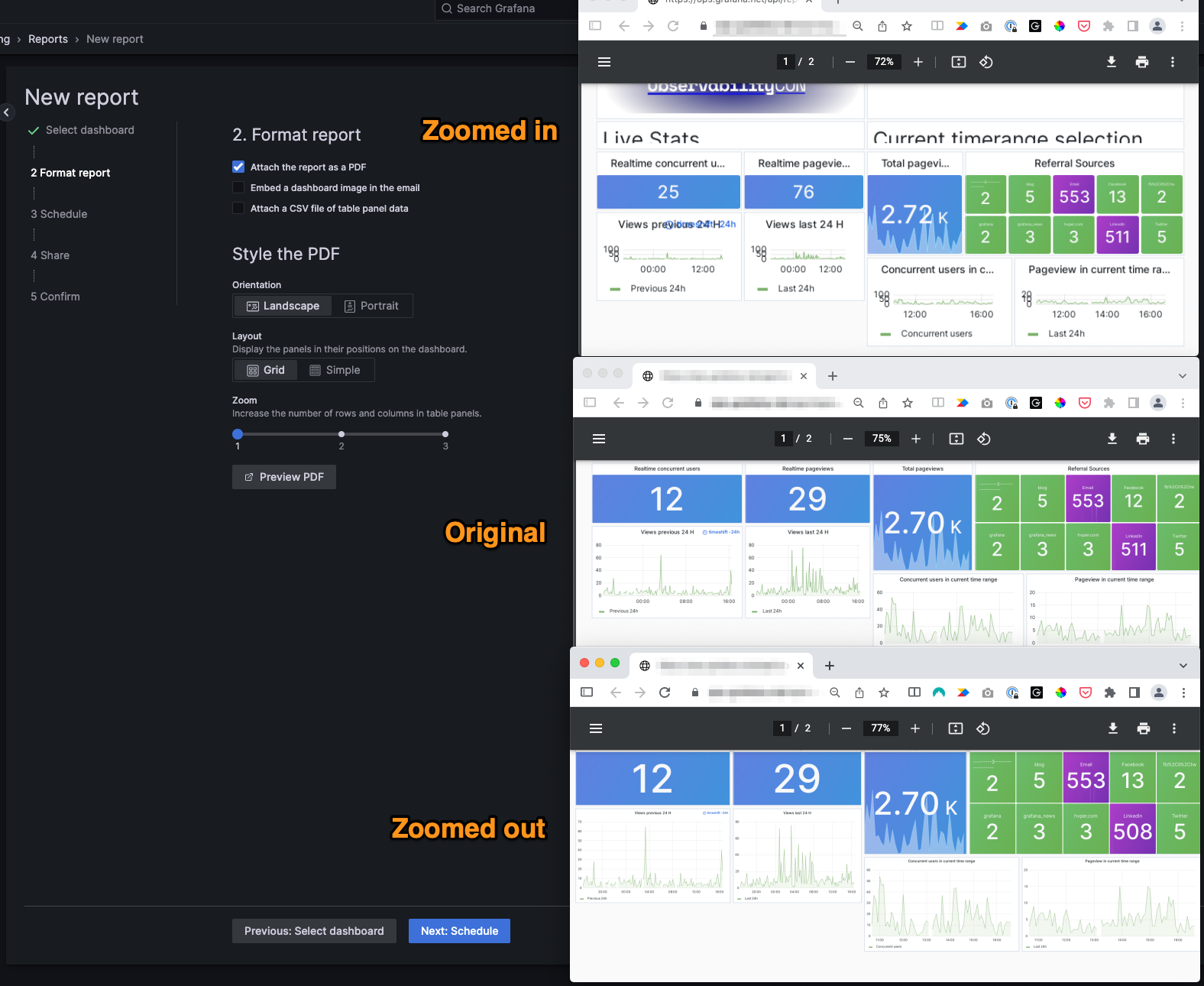
Task: Zoom in on the PDF at 77%
Action: [x=915, y=728]
